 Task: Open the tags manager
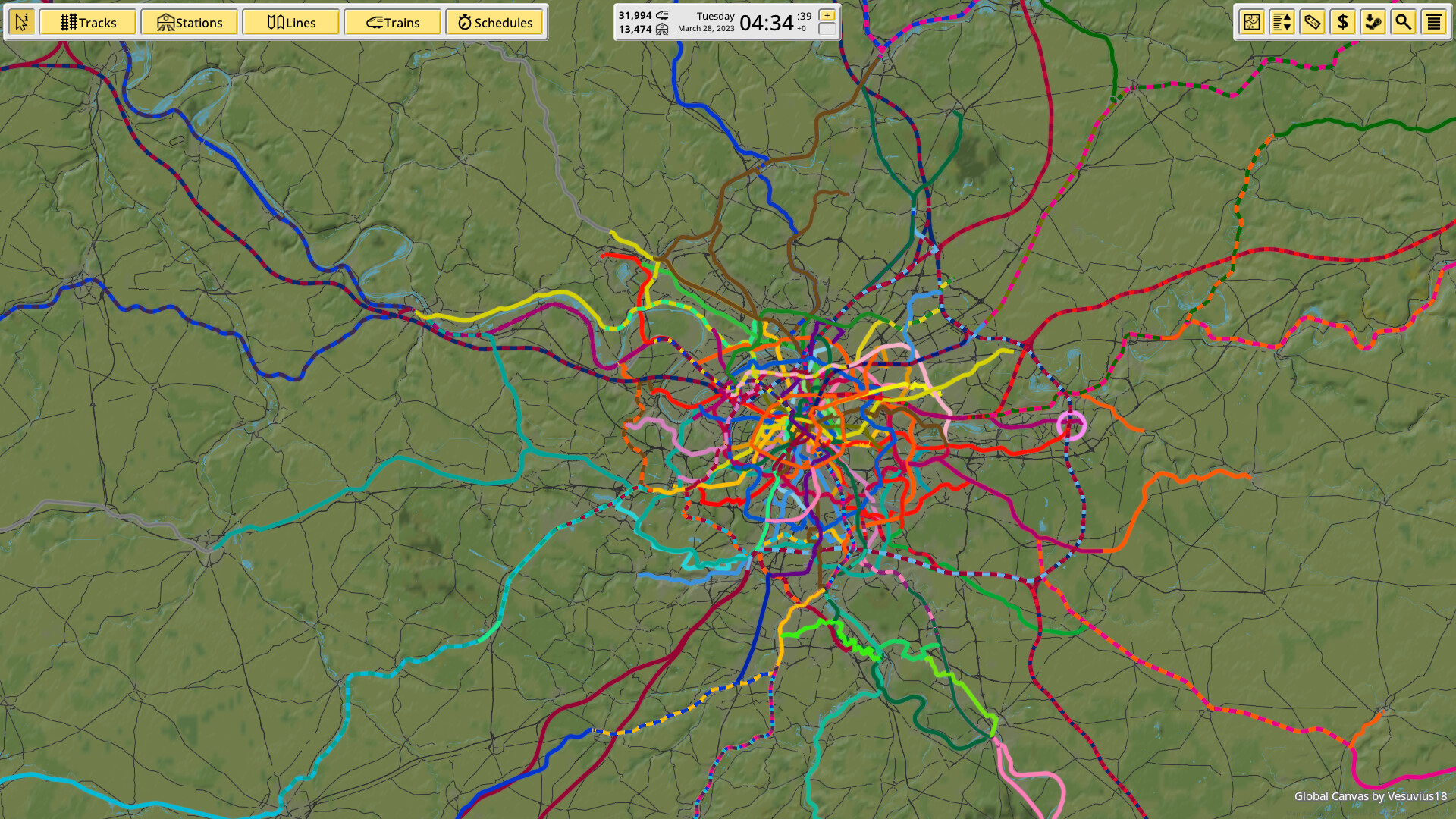[1313, 22]
